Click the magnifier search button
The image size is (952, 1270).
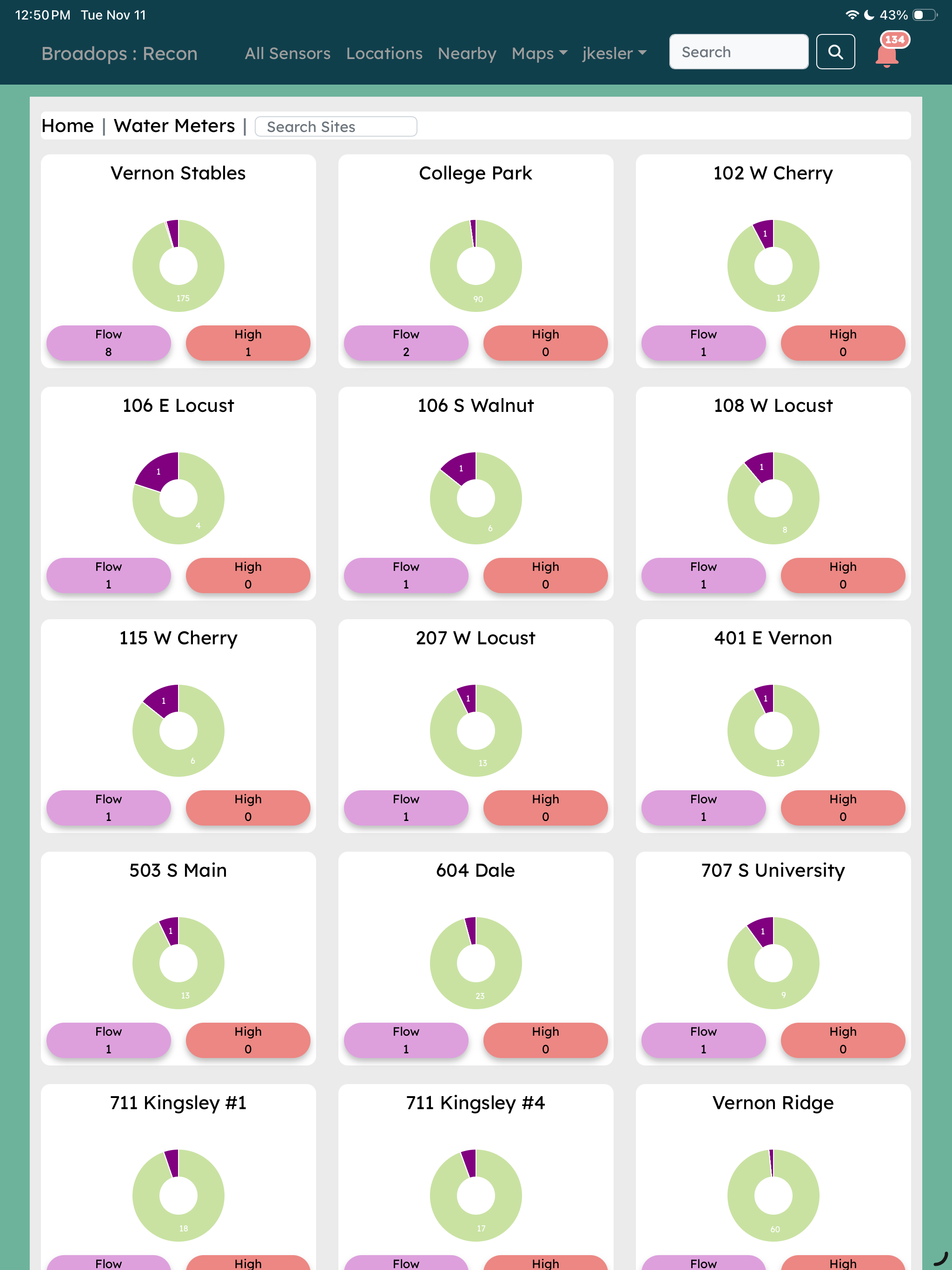[x=835, y=52]
